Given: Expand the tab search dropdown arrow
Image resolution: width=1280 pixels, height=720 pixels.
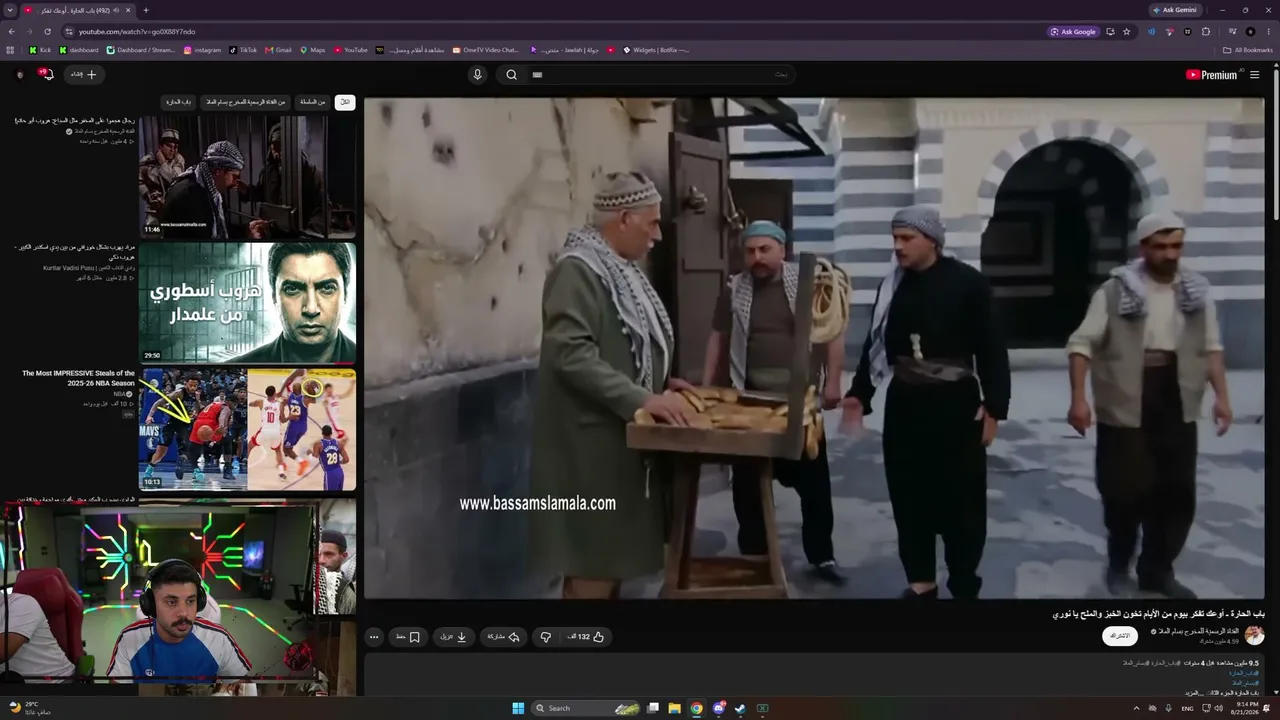Looking at the screenshot, I should tap(10, 10).
